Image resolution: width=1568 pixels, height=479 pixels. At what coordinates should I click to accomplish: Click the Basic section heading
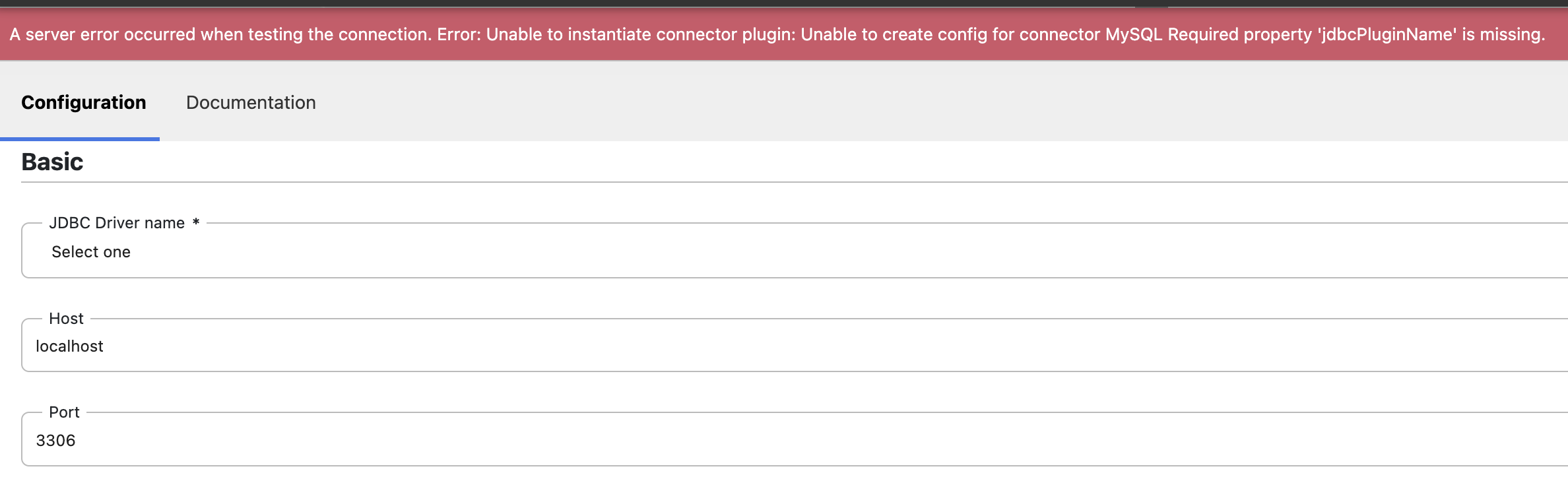(52, 162)
